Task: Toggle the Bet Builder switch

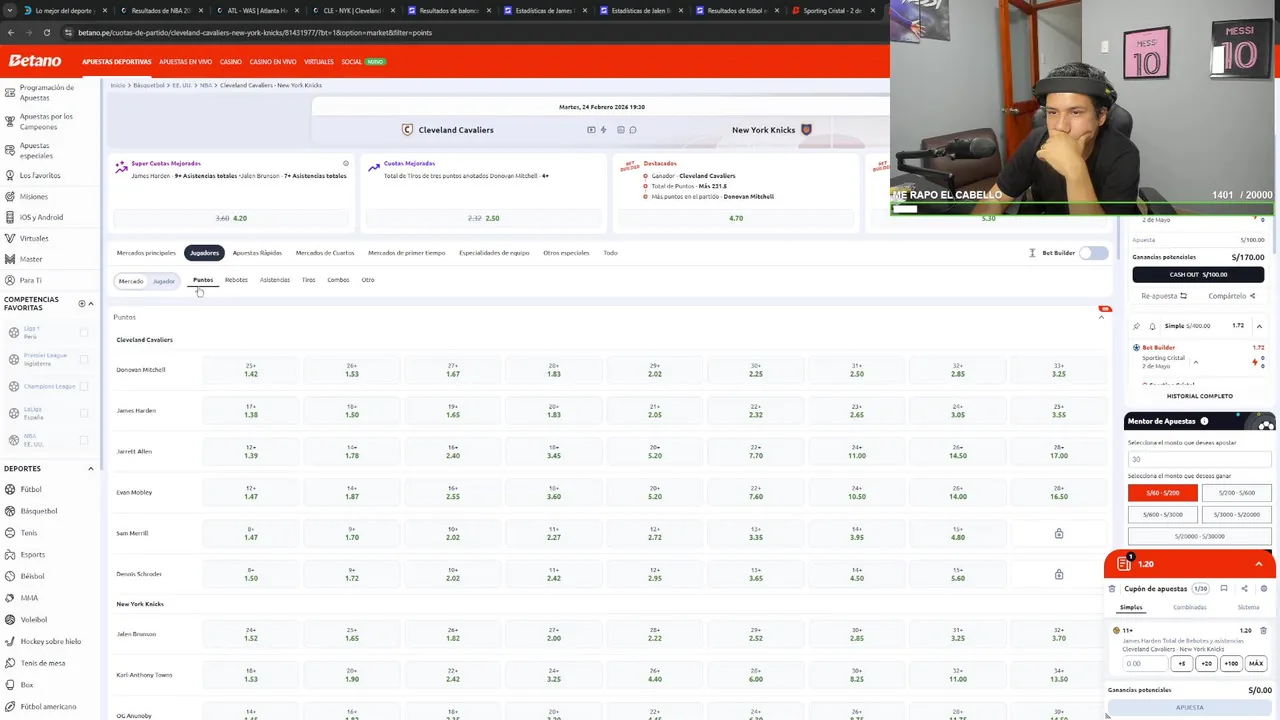Action: click(1093, 253)
